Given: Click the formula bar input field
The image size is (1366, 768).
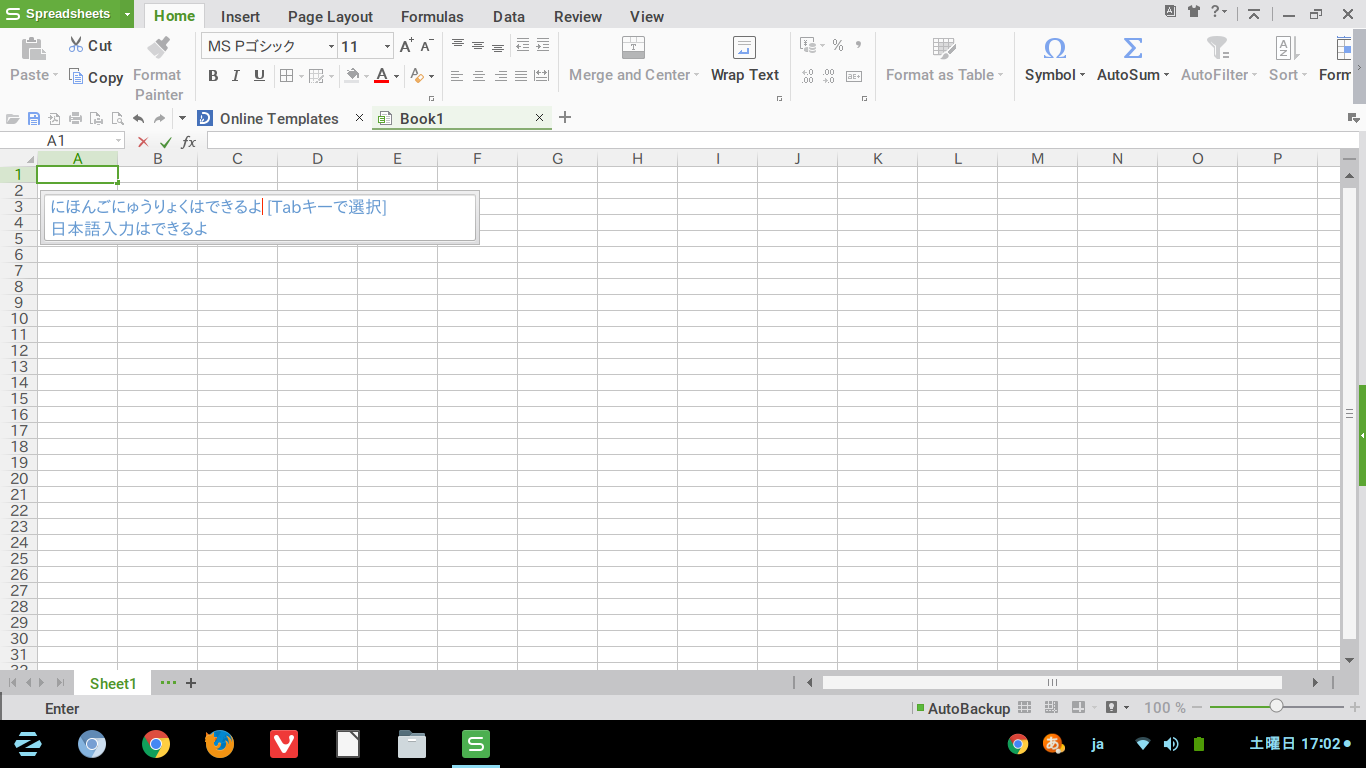Looking at the screenshot, I should coord(770,141).
